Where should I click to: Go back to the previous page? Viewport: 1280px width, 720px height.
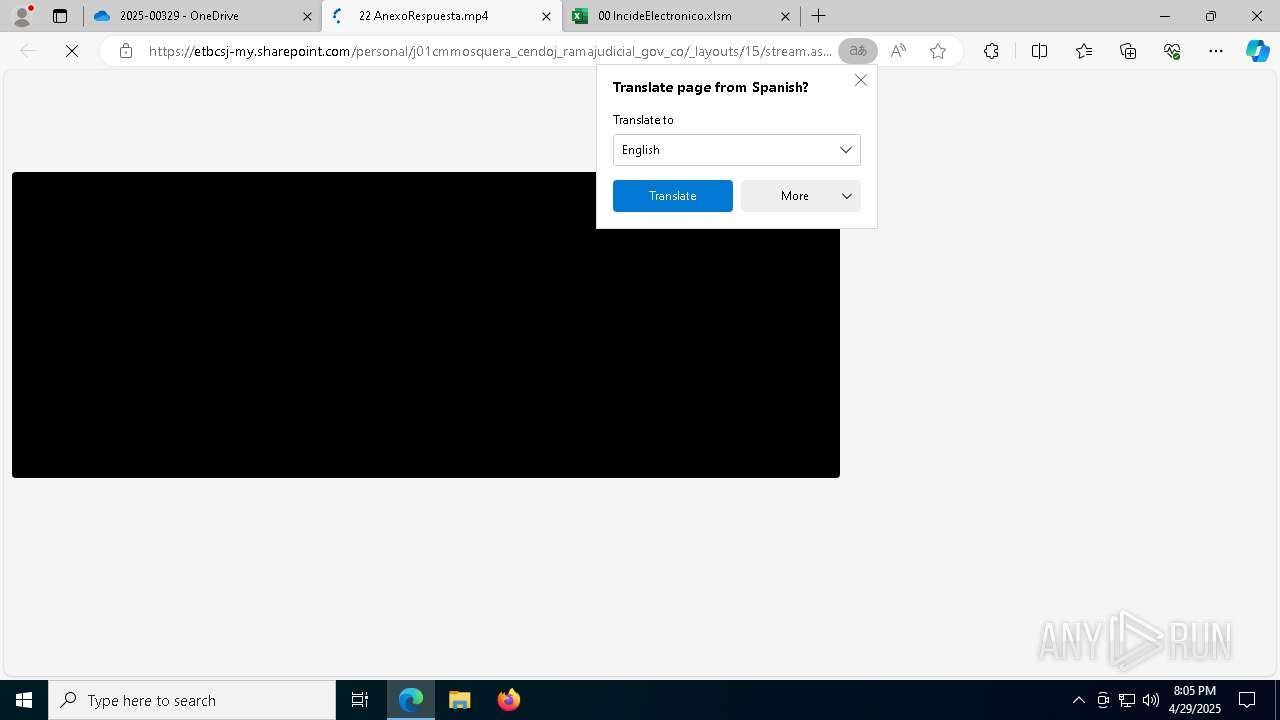coord(28,51)
